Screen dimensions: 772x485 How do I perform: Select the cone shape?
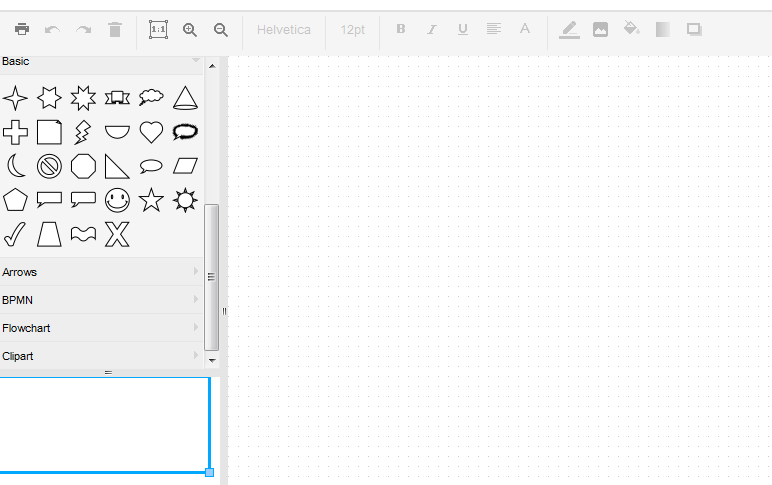[x=185, y=97]
